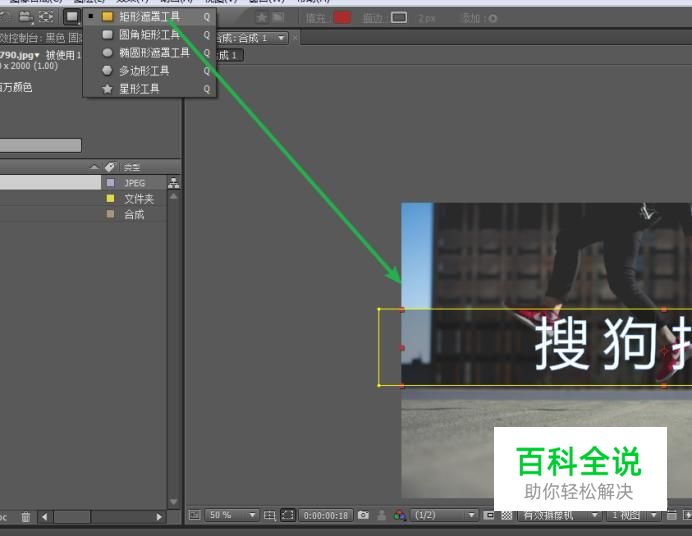Click the sort arrow in project column header

(94, 167)
